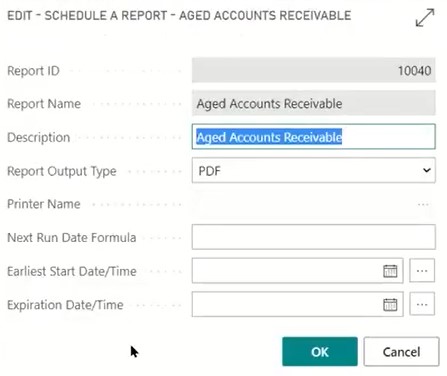447x376 pixels.
Task: Click the Next Run Date Formula label
Action: (x=72, y=238)
